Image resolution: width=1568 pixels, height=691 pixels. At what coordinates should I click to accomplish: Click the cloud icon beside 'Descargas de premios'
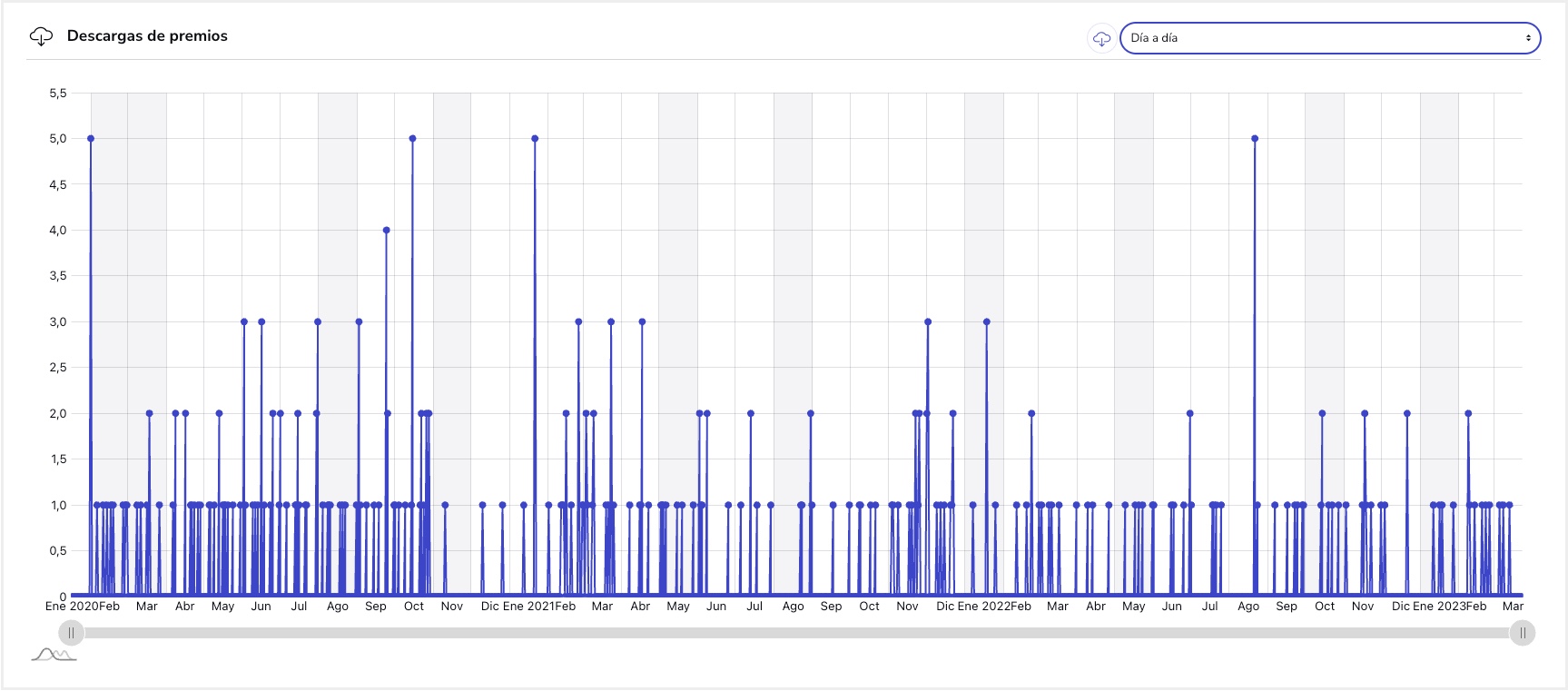41,36
